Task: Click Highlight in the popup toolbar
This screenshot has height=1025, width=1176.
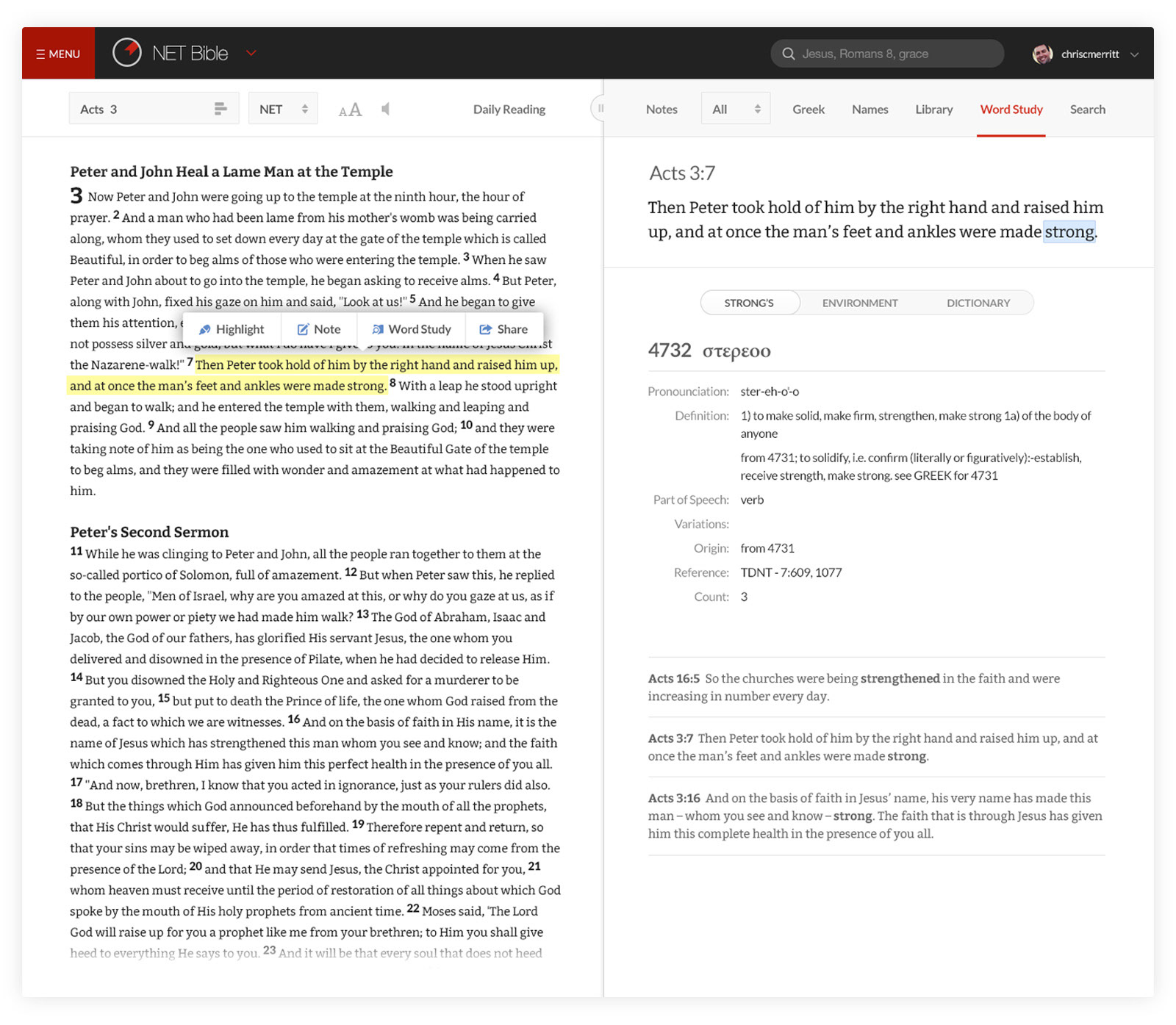Action: pyautogui.click(x=232, y=329)
